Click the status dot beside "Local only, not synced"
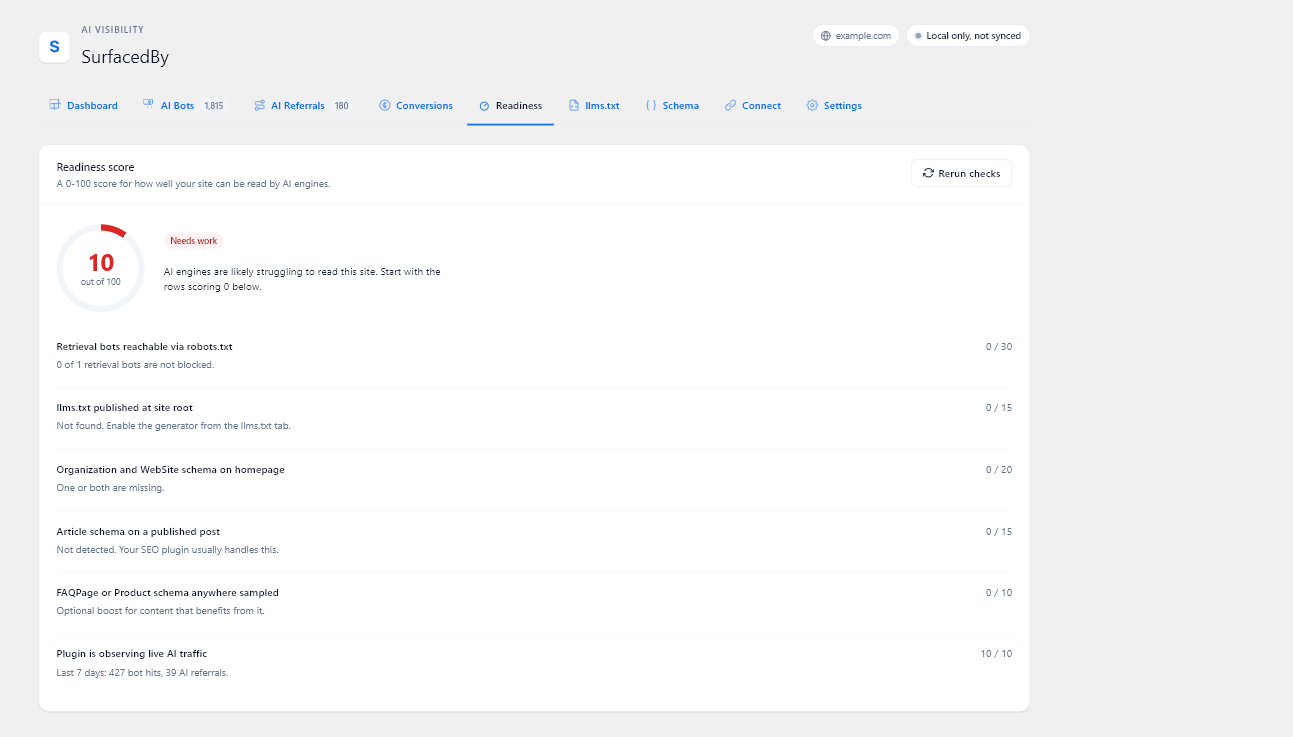Image resolution: width=1293 pixels, height=737 pixels. pos(918,36)
